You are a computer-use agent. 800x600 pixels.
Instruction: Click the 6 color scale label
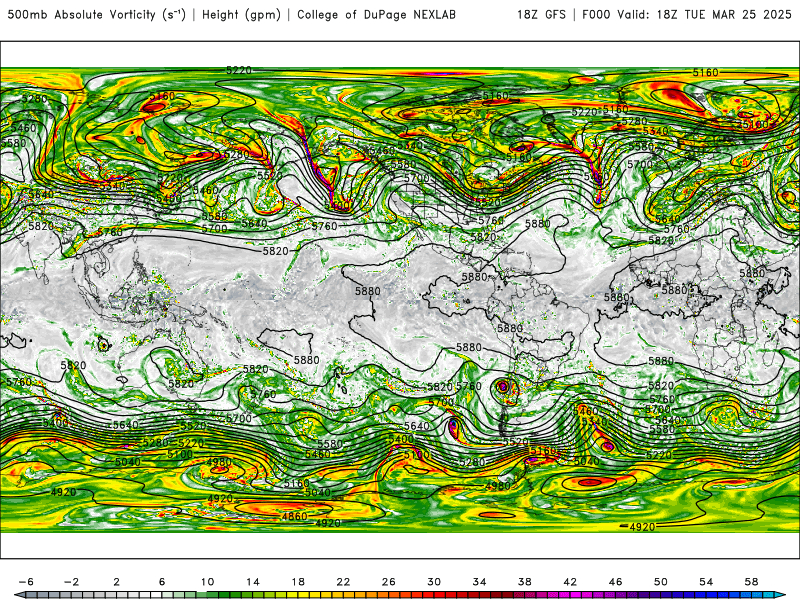[x=162, y=582]
